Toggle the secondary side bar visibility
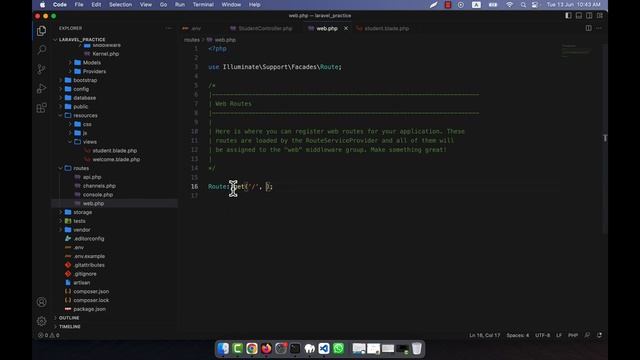The height and width of the screenshot is (360, 640). tap(589, 16)
